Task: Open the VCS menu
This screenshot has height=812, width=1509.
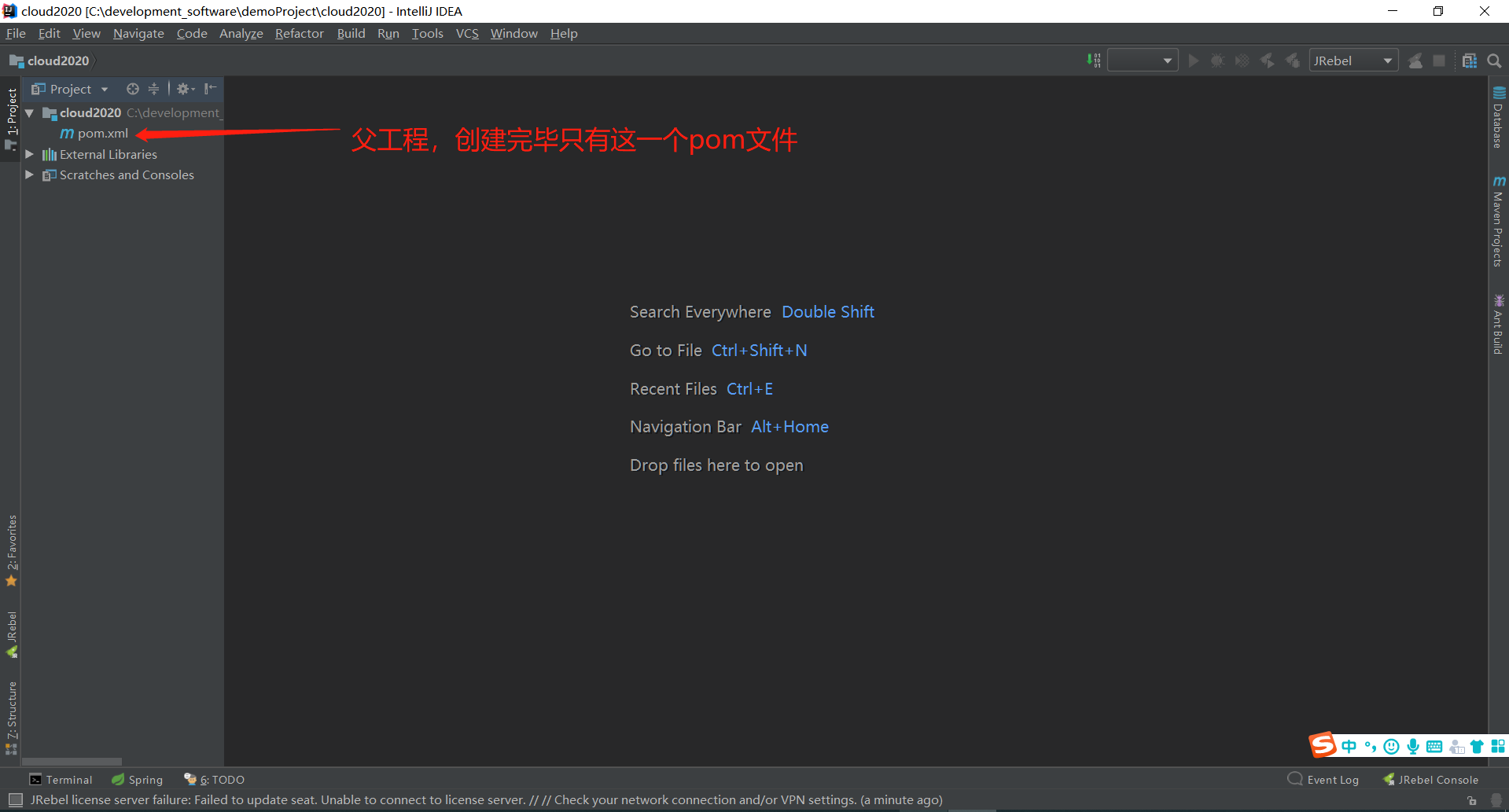Action: 467,34
